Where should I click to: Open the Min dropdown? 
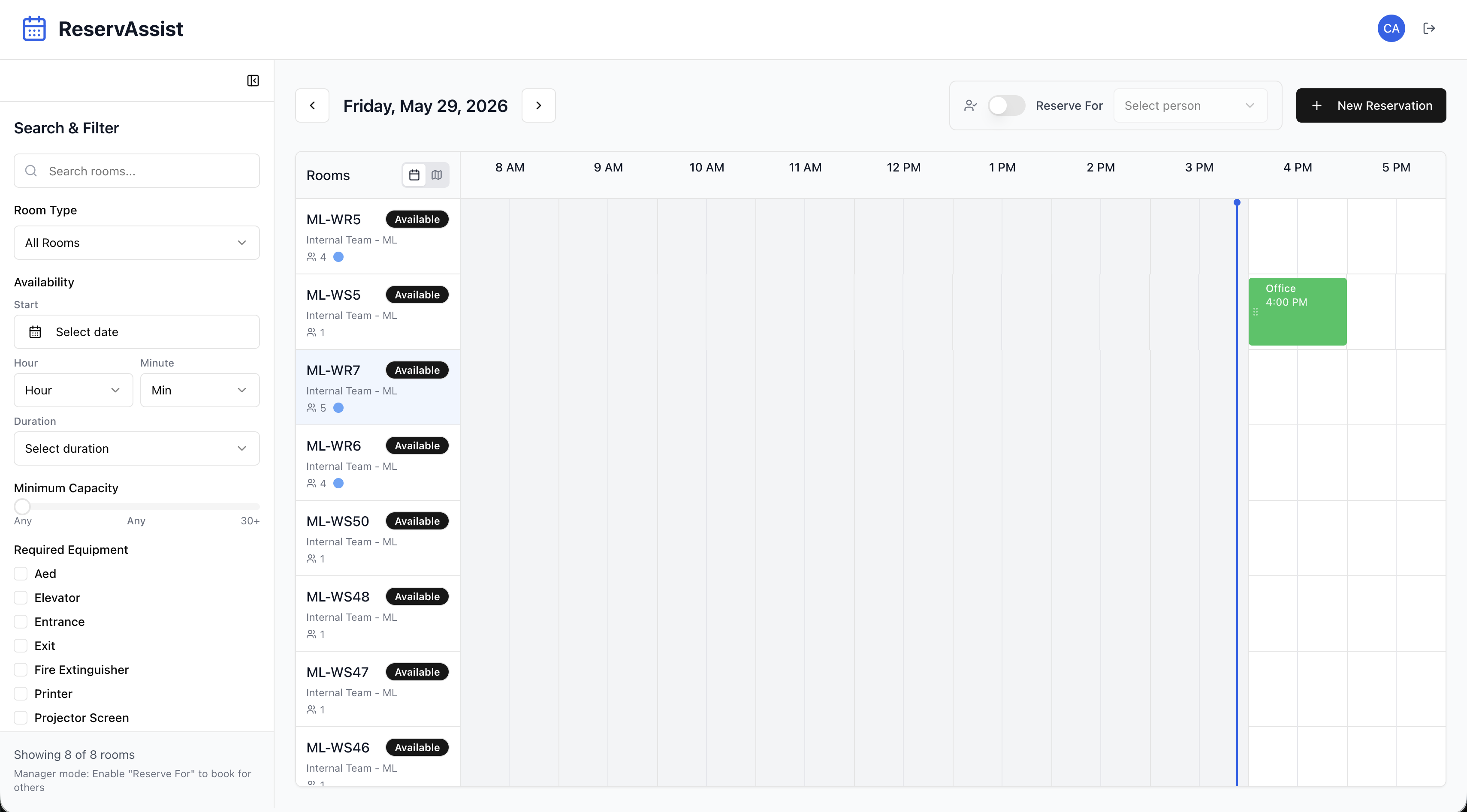[200, 391]
